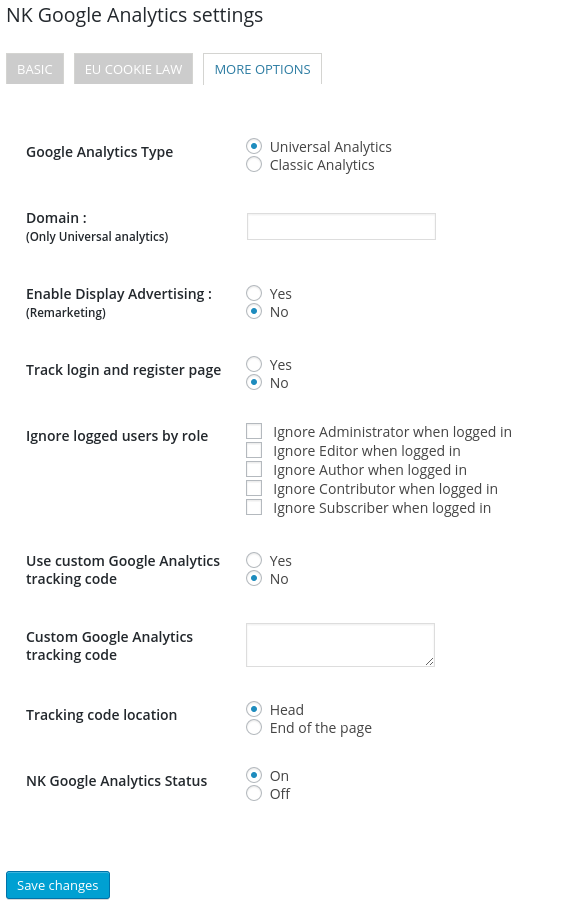Set tracking code location to Head
The image size is (562, 910).
pos(254,709)
